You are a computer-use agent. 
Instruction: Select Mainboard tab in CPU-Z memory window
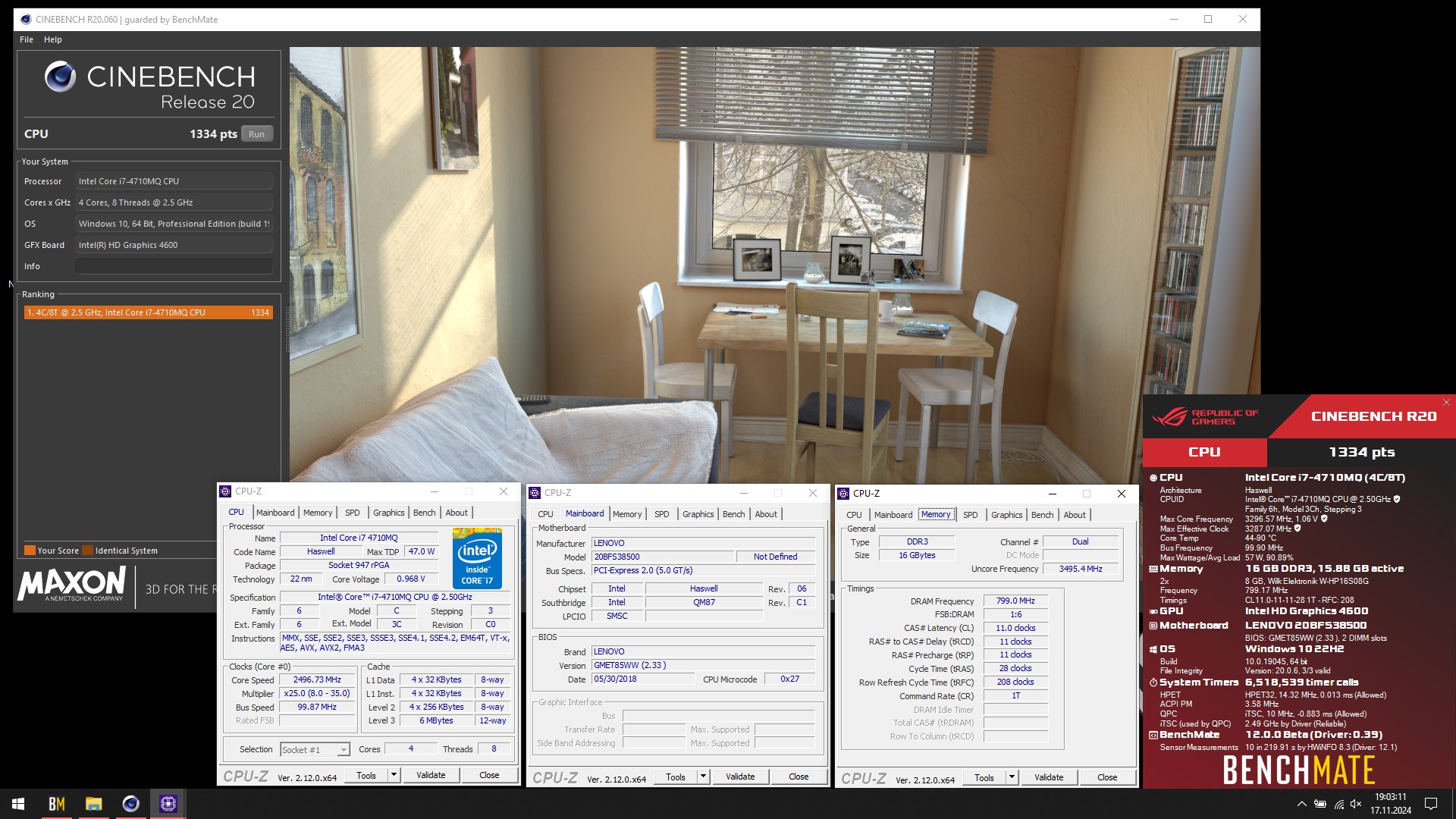click(x=893, y=515)
